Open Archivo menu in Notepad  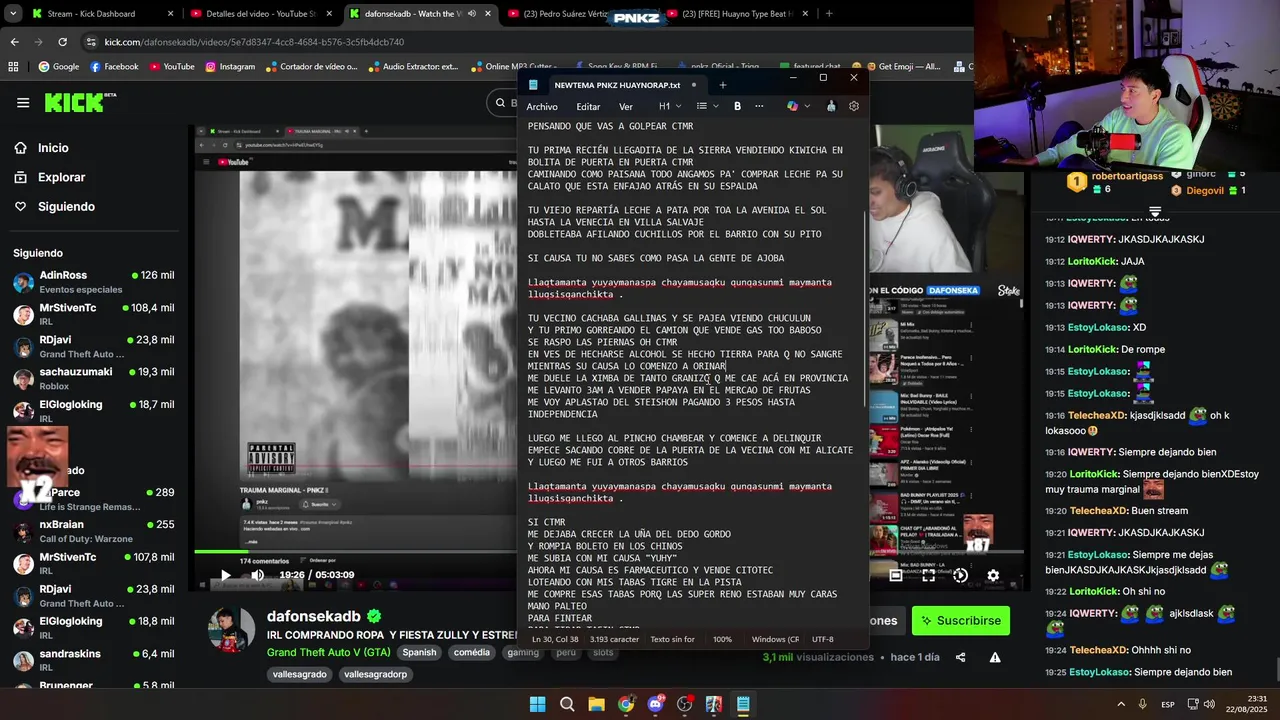coord(542,107)
